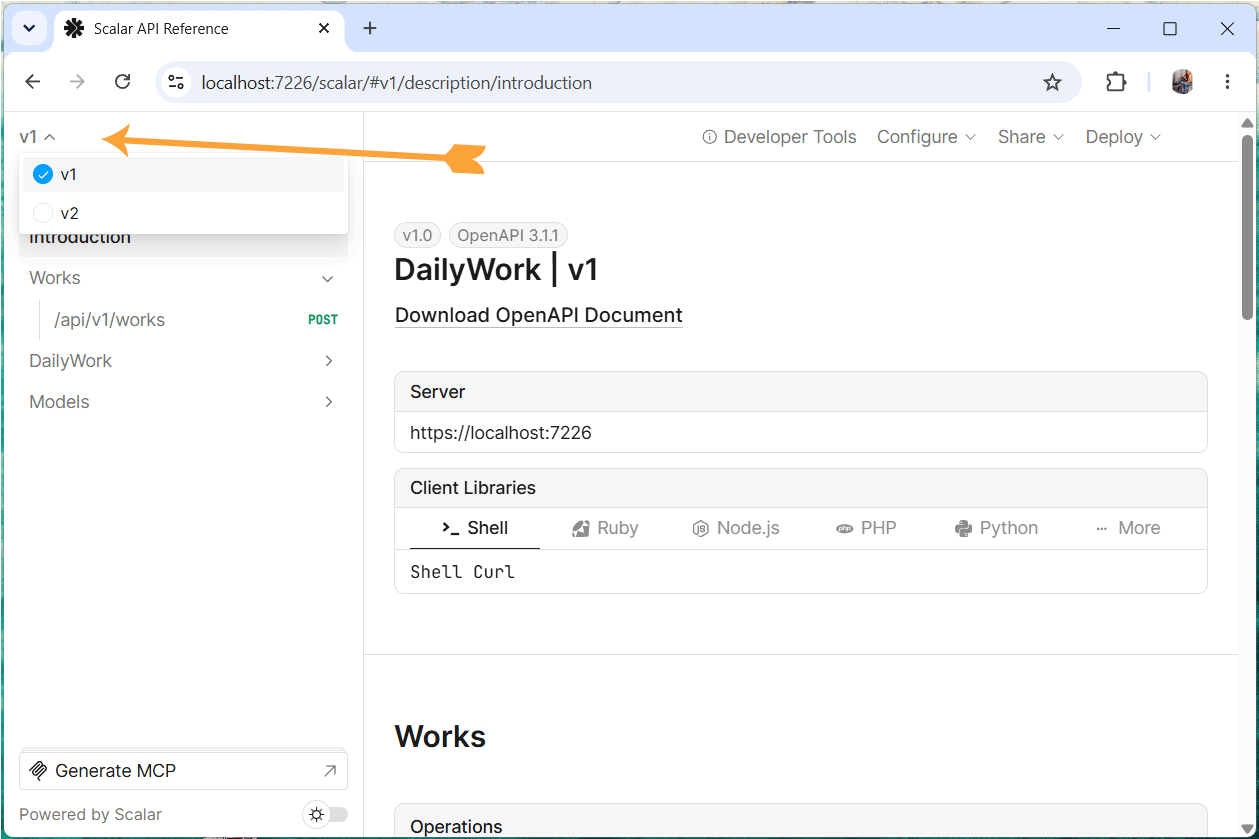Click the browser back arrow
The height and width of the screenshot is (839, 1259).
click(33, 82)
